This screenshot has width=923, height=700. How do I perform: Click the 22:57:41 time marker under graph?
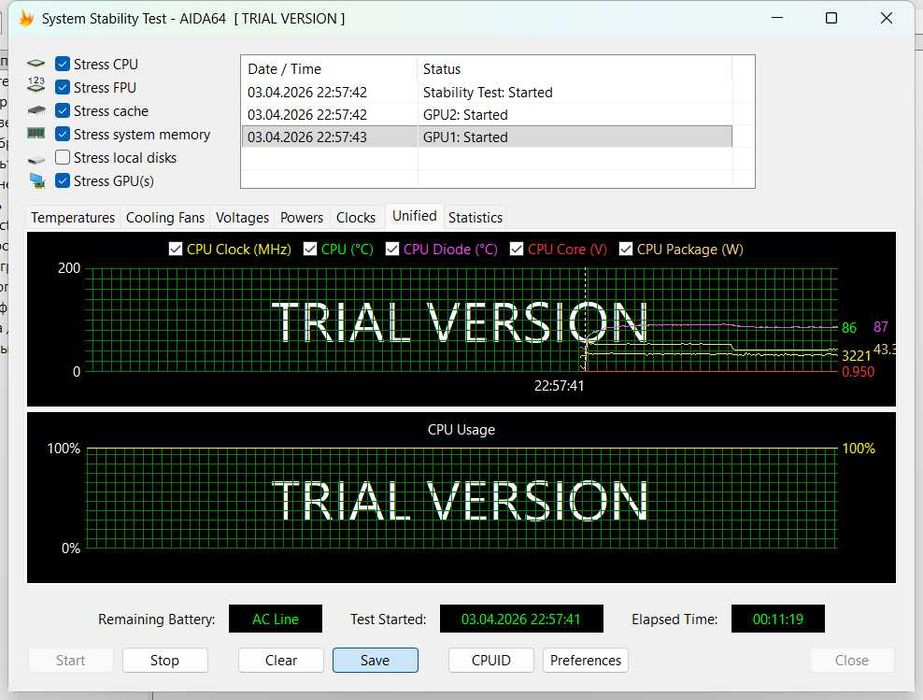coord(559,386)
